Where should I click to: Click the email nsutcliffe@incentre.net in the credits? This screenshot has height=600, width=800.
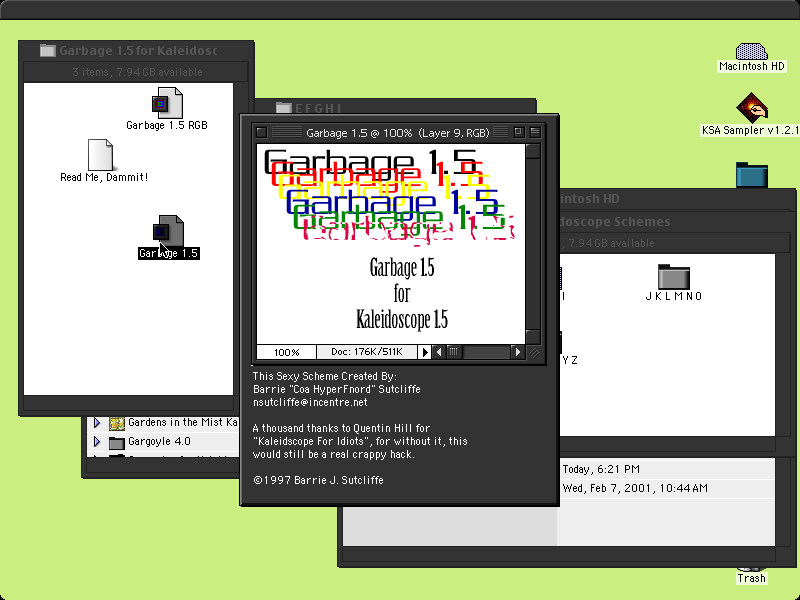pos(310,402)
